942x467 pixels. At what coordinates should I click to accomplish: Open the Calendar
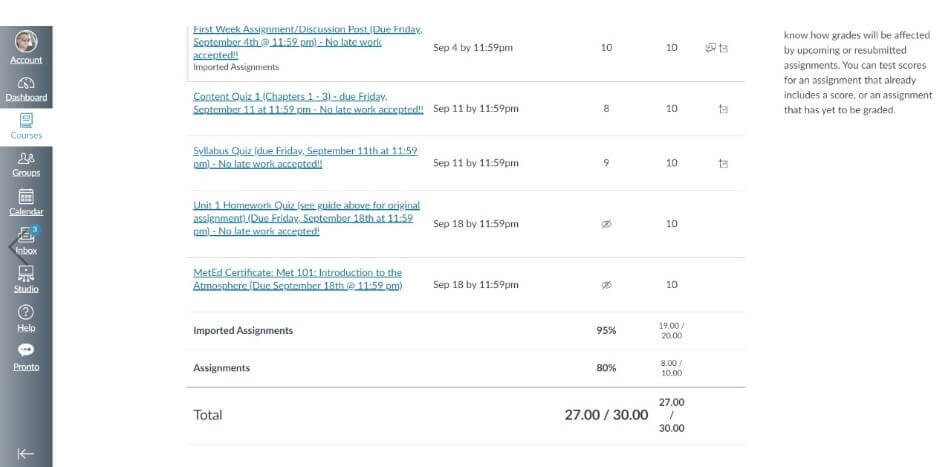pyautogui.click(x=26, y=202)
